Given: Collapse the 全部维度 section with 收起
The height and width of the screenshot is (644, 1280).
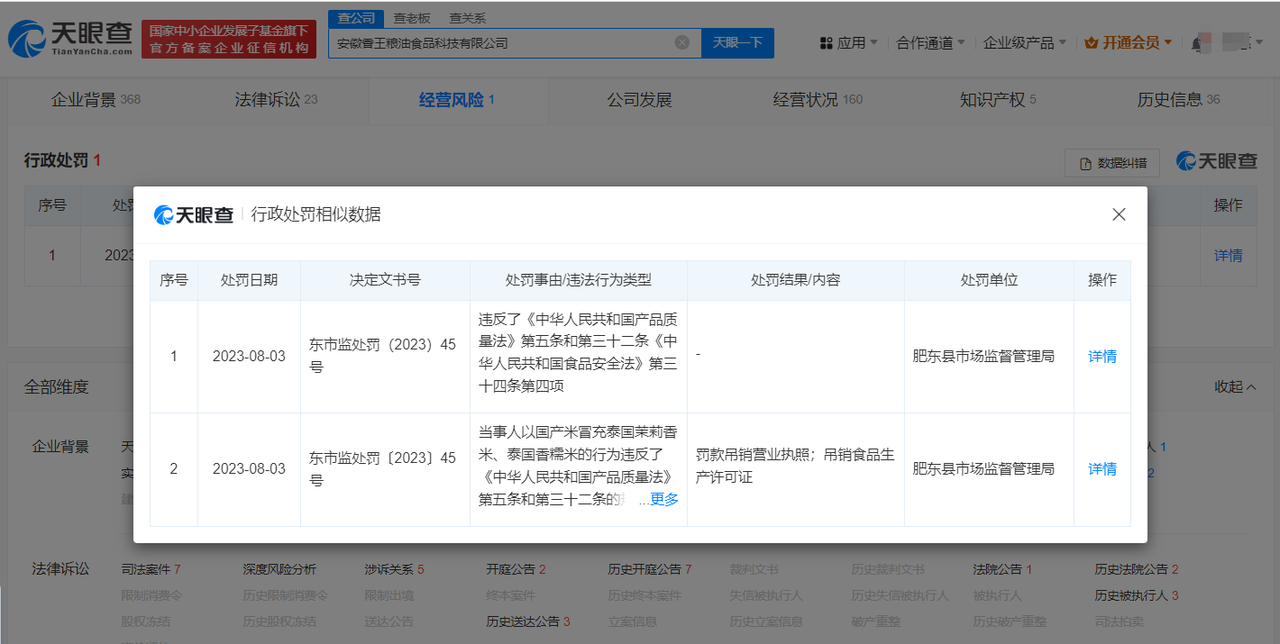Looking at the screenshot, I should pyautogui.click(x=1235, y=387).
